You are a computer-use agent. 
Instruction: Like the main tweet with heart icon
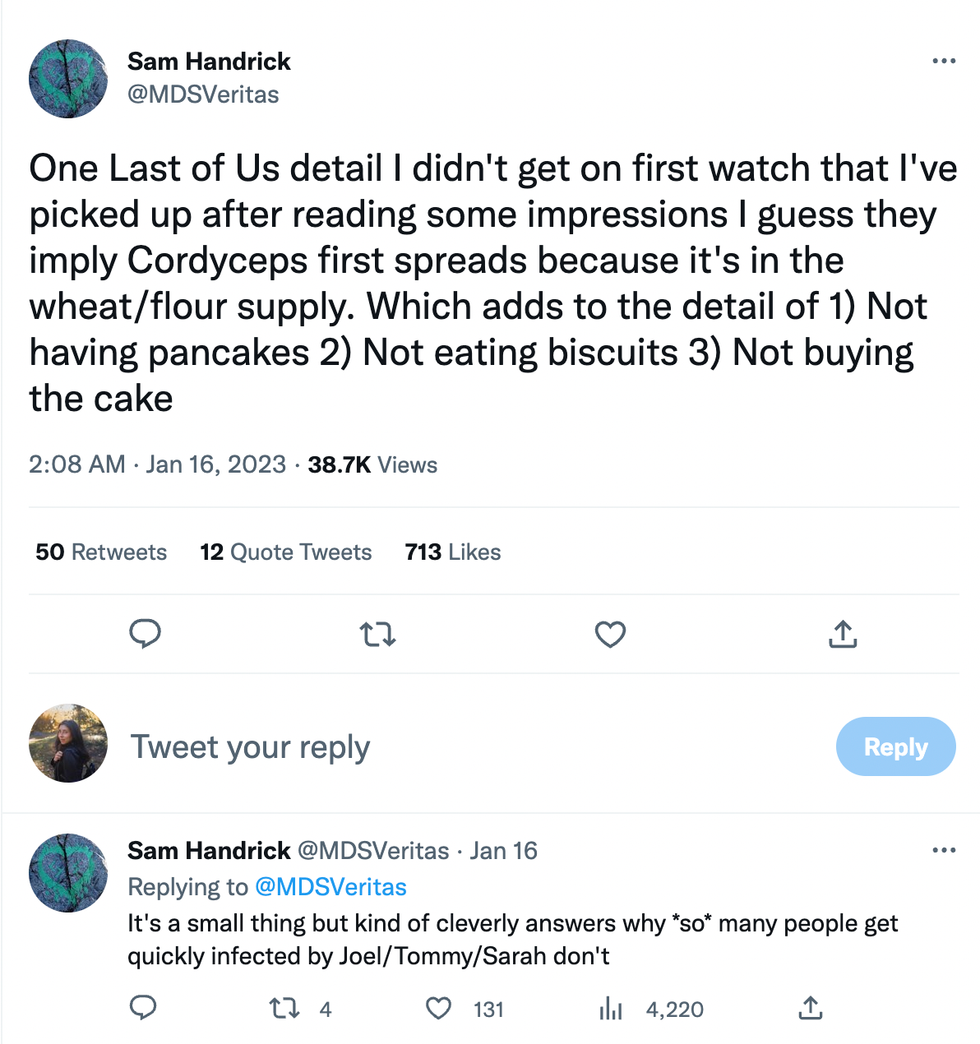coord(610,633)
